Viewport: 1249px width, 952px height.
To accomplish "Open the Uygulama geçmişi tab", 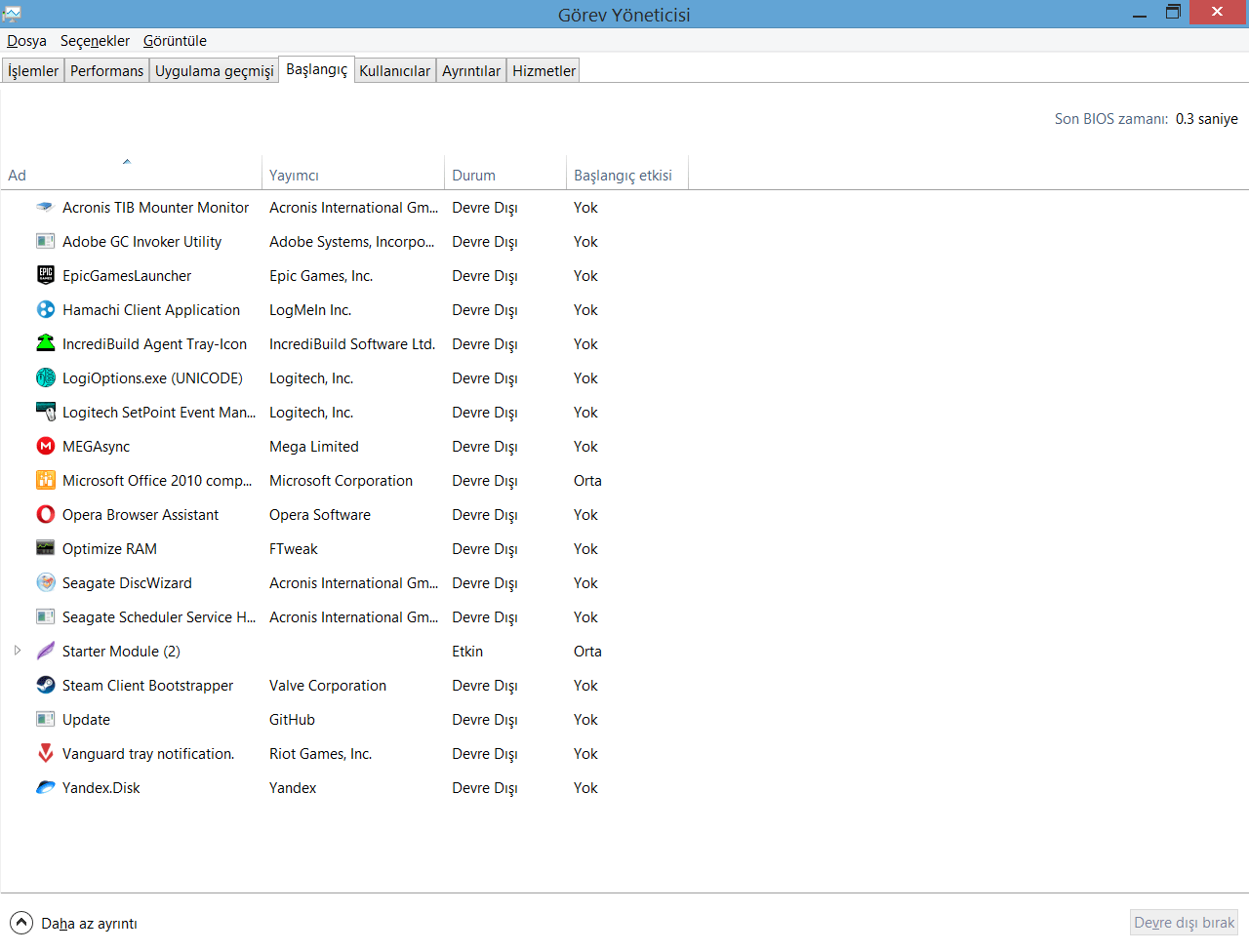I will pyautogui.click(x=214, y=71).
